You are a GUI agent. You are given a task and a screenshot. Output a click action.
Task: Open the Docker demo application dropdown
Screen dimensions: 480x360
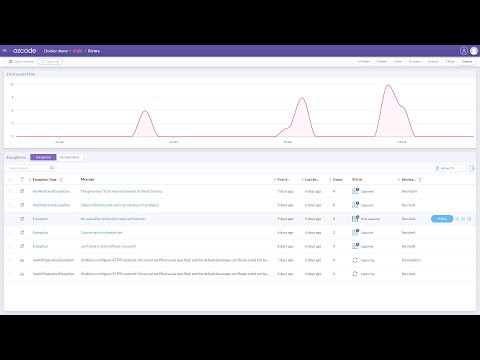click(x=57, y=51)
